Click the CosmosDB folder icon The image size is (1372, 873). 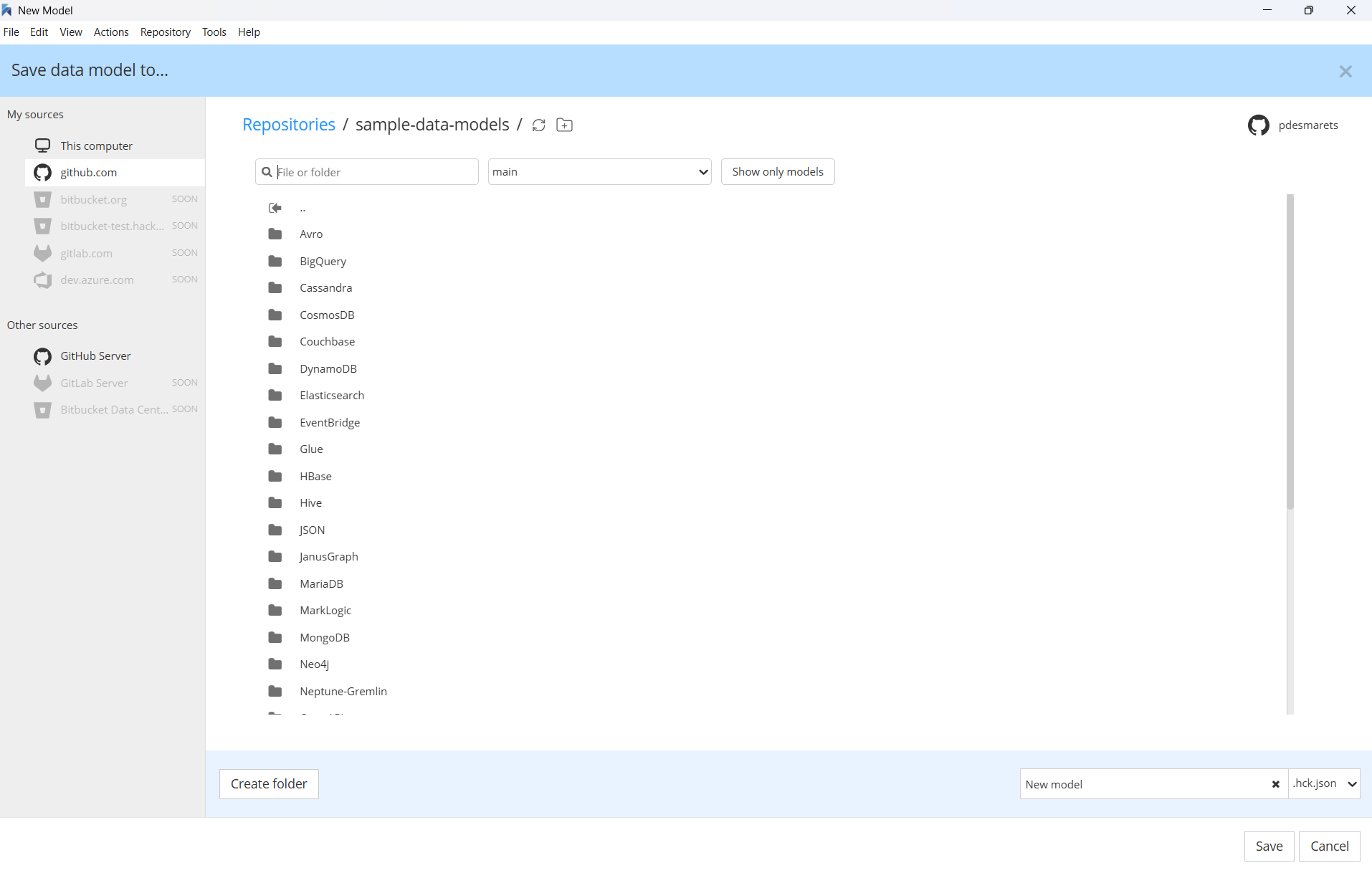point(275,315)
